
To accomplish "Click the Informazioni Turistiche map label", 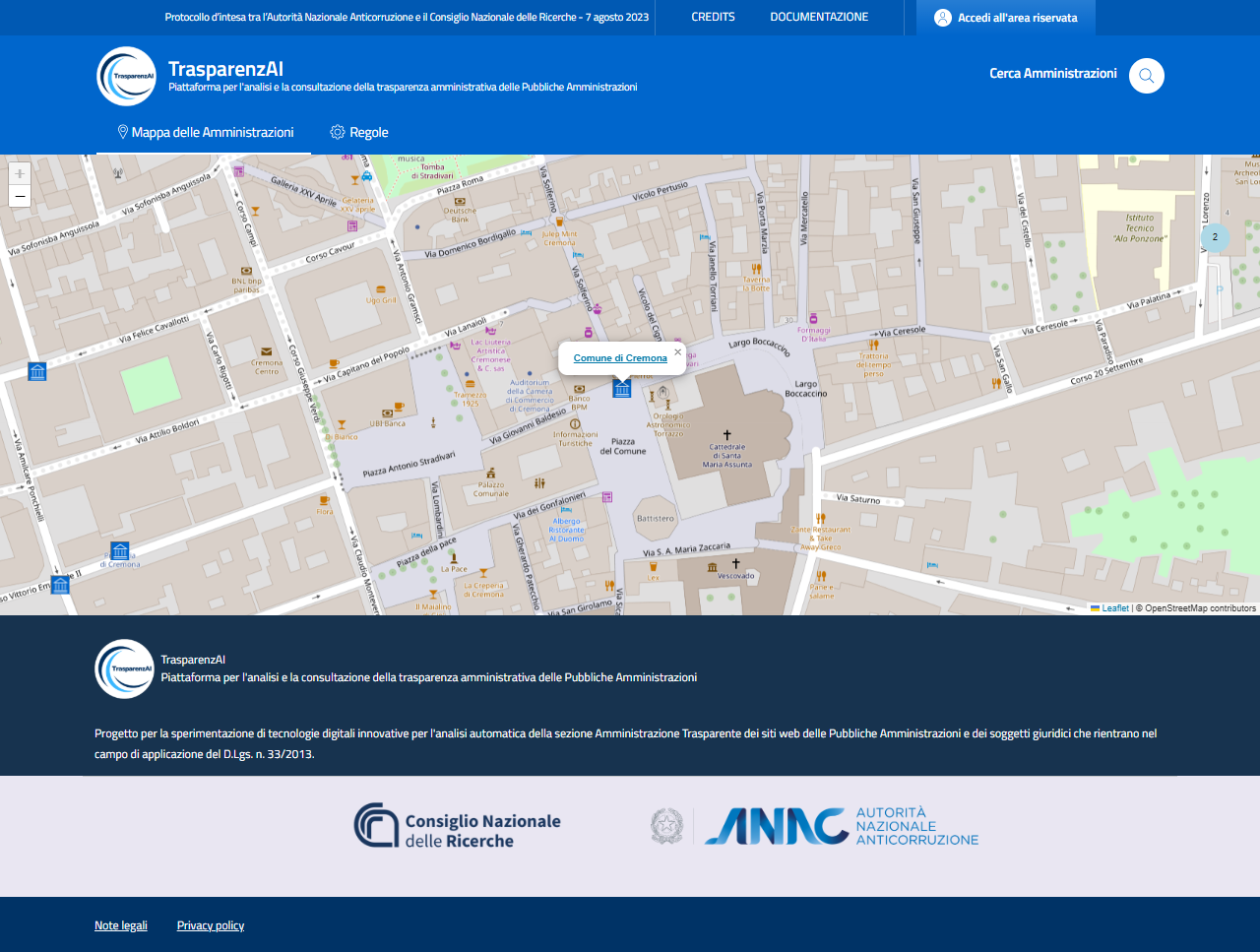I will pyautogui.click(x=576, y=438).
